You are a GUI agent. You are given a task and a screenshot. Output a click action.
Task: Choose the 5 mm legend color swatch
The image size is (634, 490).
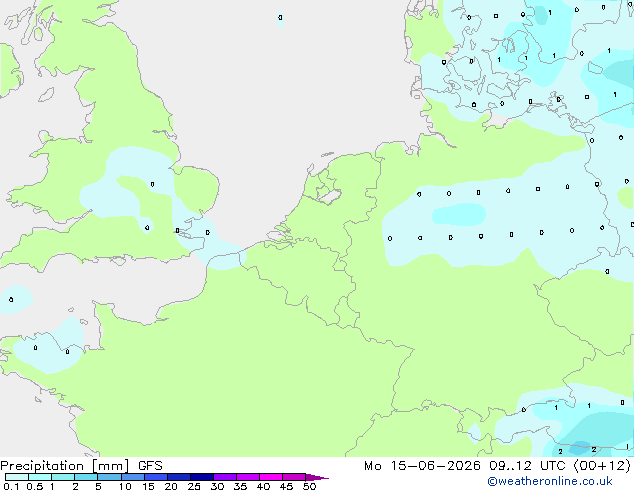109,477
